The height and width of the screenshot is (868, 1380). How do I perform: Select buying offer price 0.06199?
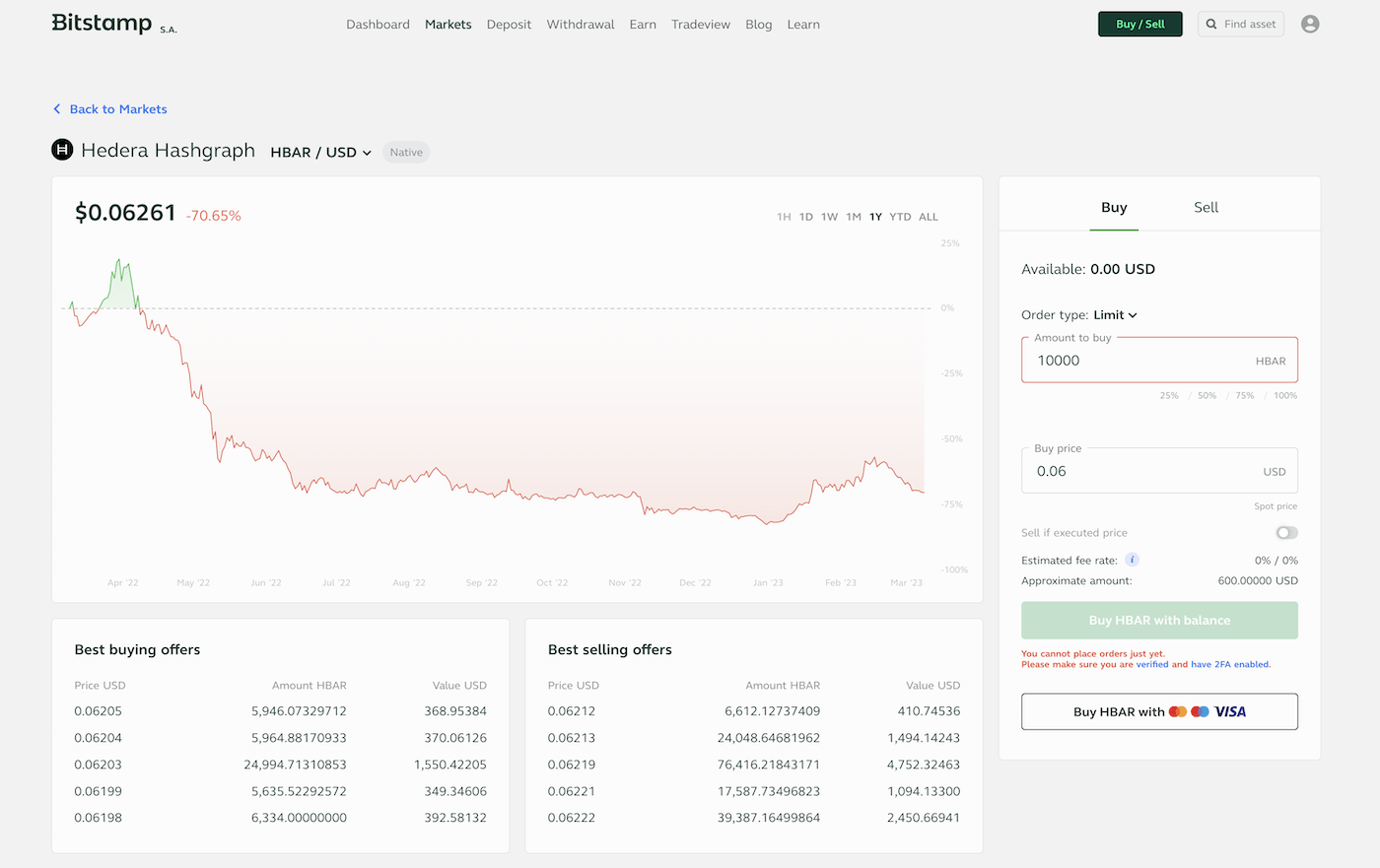99,791
